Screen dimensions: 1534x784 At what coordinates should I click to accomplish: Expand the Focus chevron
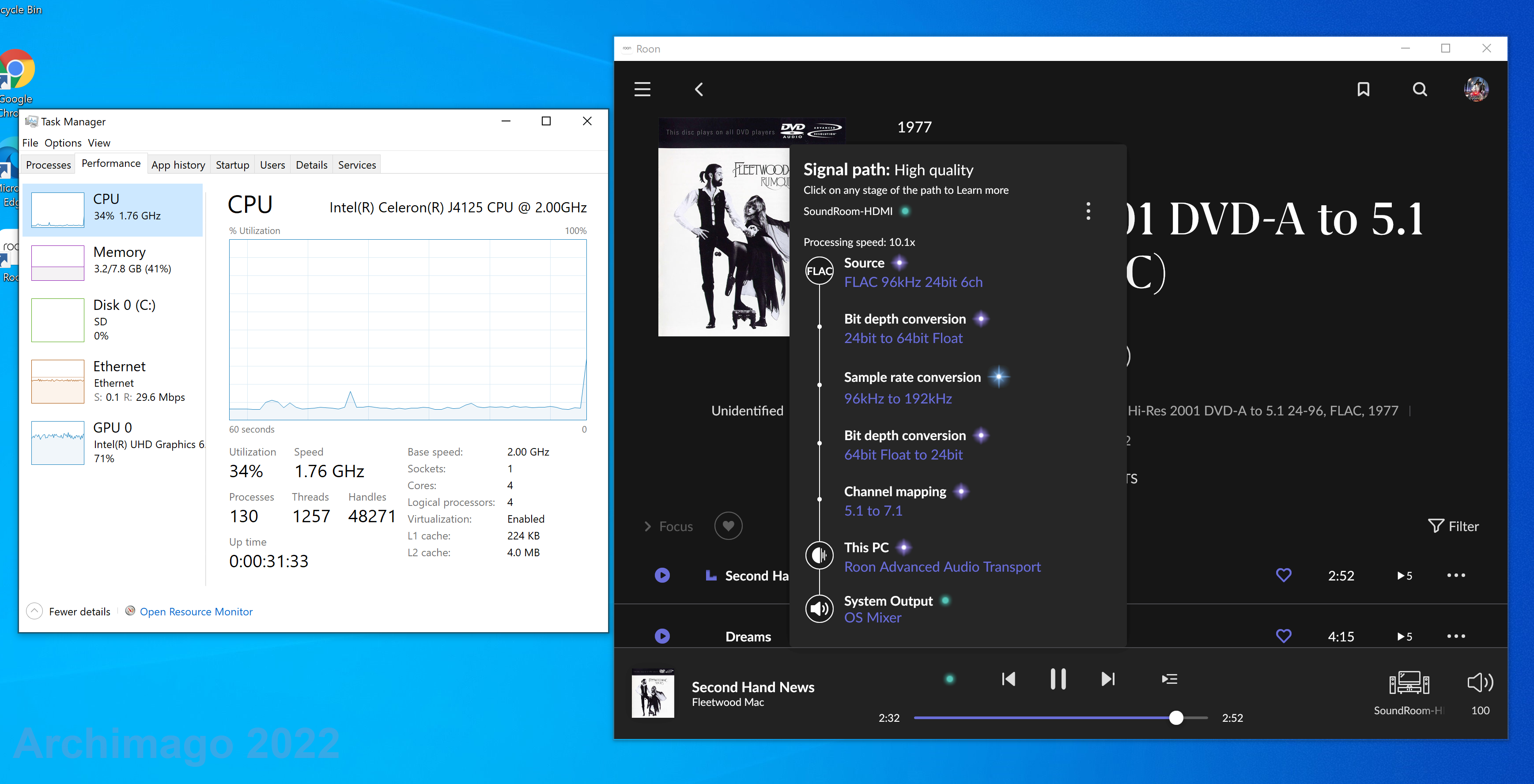pos(648,527)
